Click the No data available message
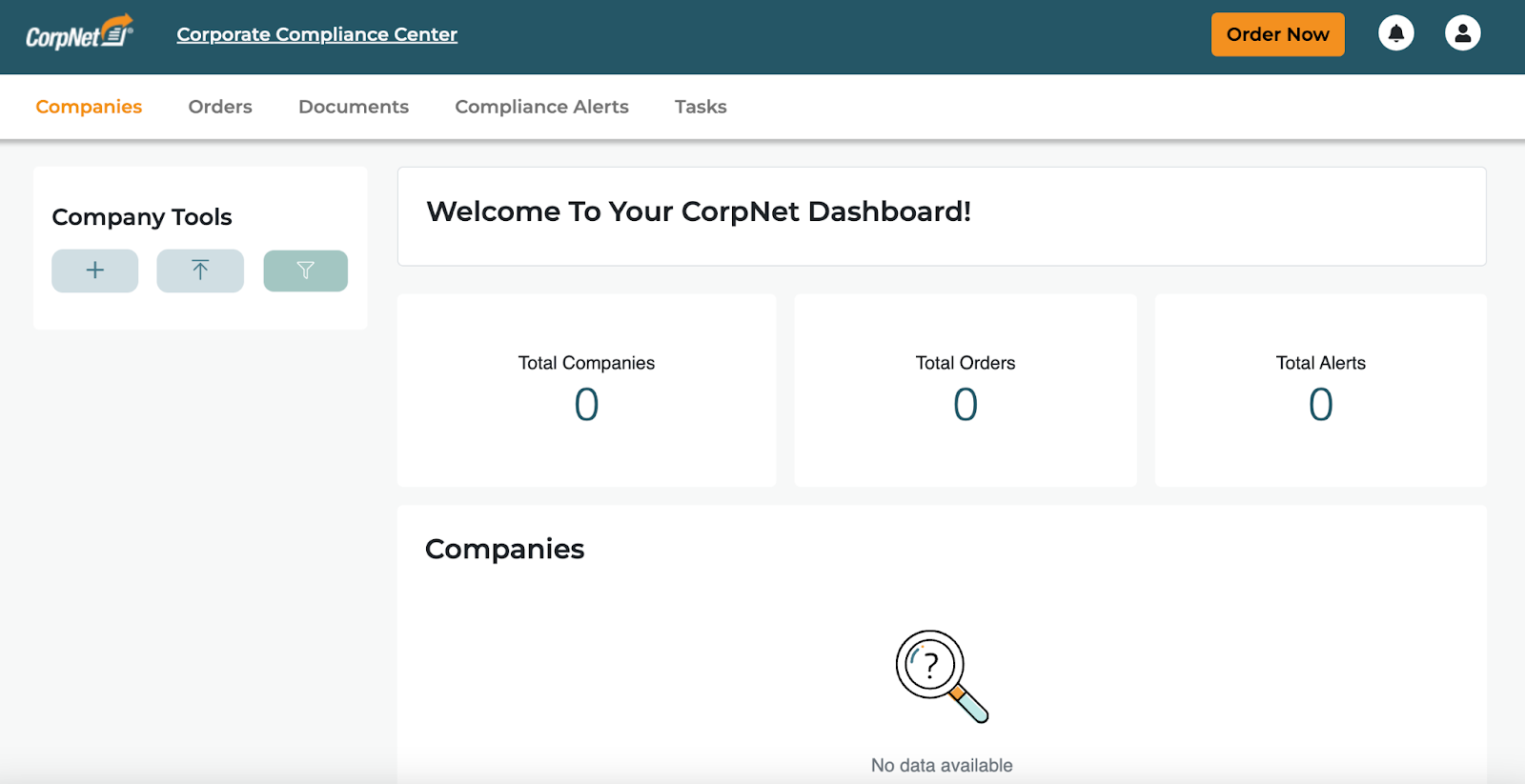 pos(942,765)
